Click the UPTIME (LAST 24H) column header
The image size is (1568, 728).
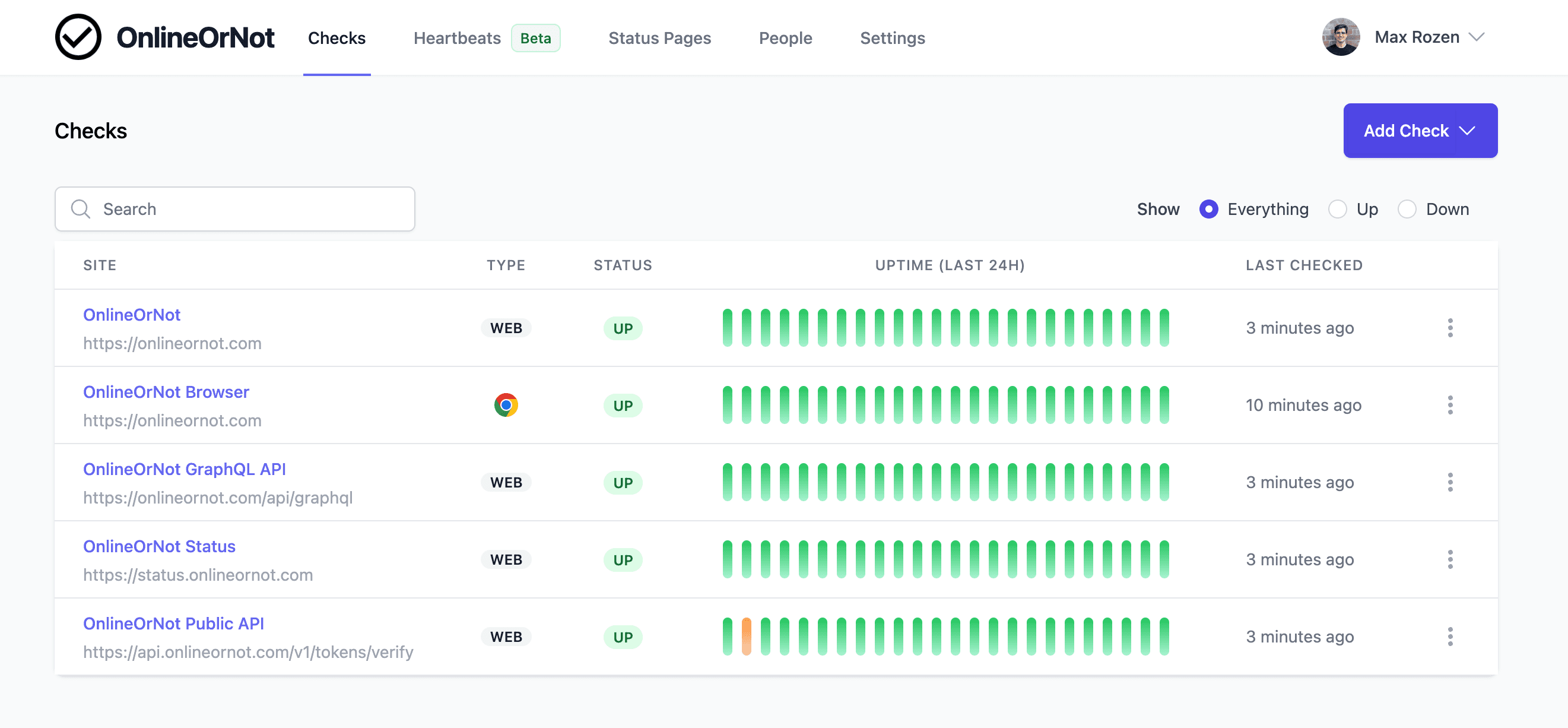[x=950, y=265]
